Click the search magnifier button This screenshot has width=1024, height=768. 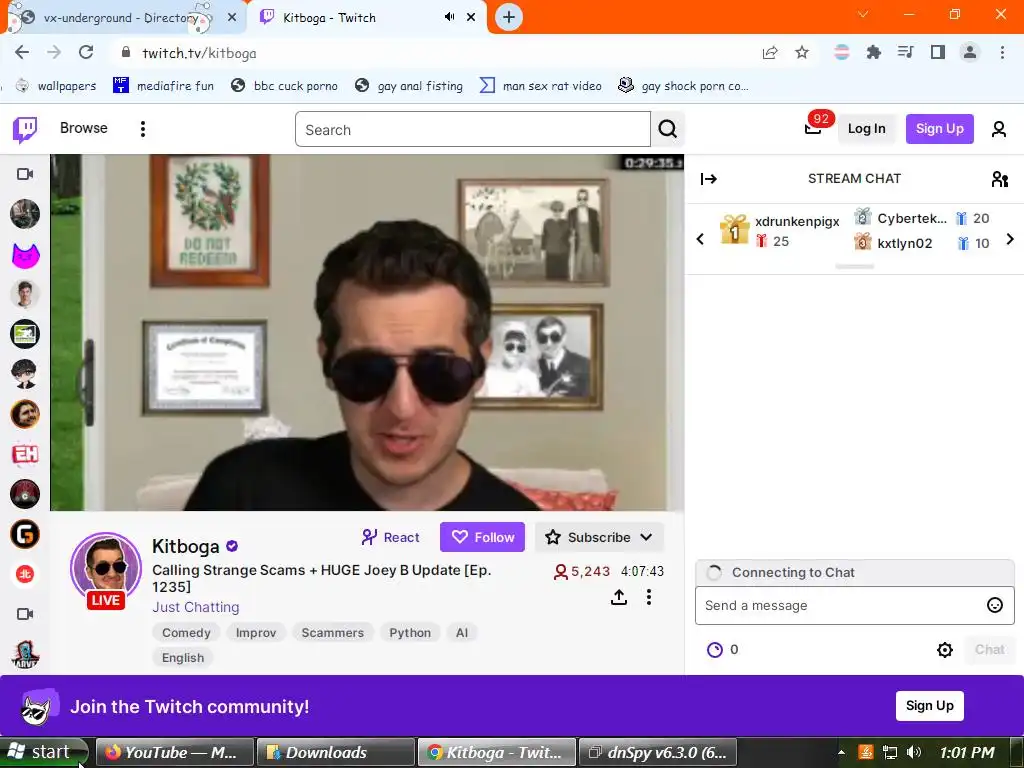click(667, 129)
